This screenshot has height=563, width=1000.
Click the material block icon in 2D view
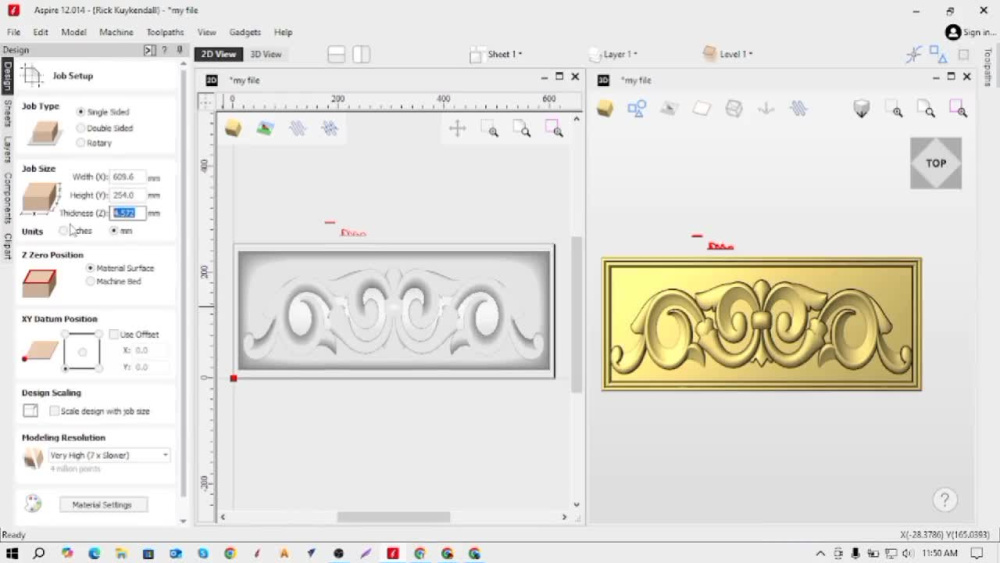click(233, 128)
